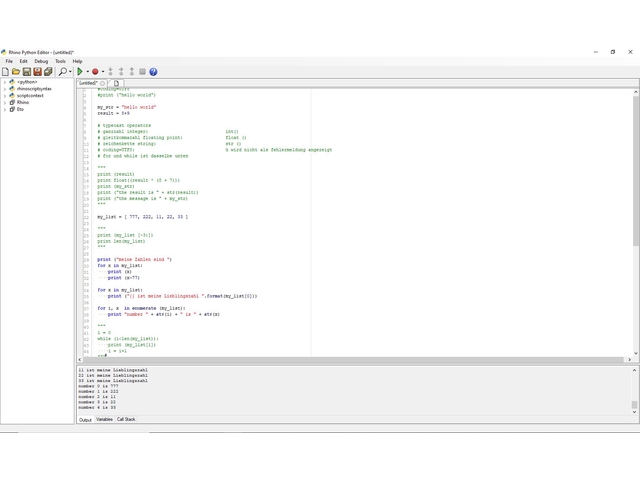Open the Tools menu

pyautogui.click(x=60, y=61)
